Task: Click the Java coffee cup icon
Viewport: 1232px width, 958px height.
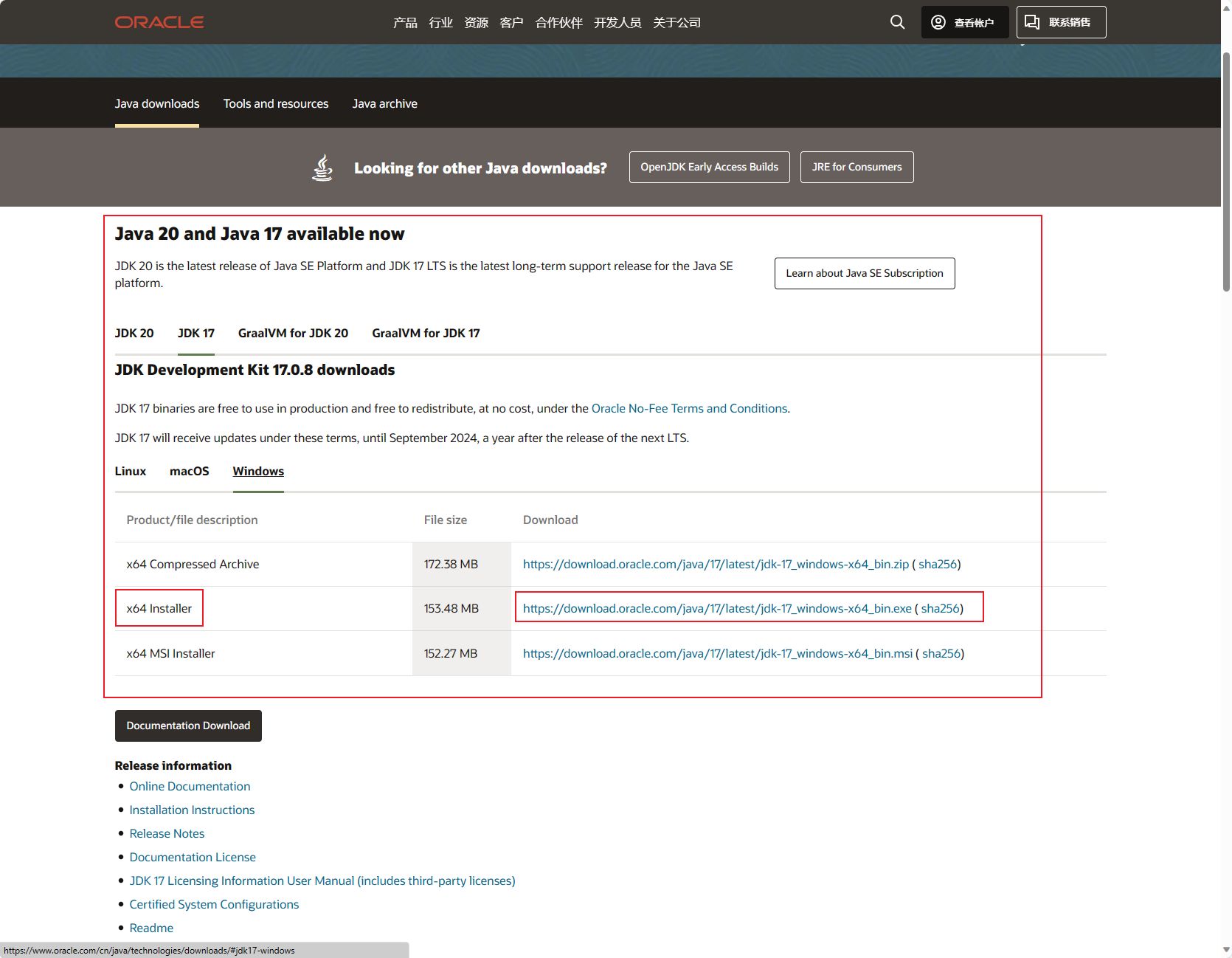Action: tap(322, 168)
